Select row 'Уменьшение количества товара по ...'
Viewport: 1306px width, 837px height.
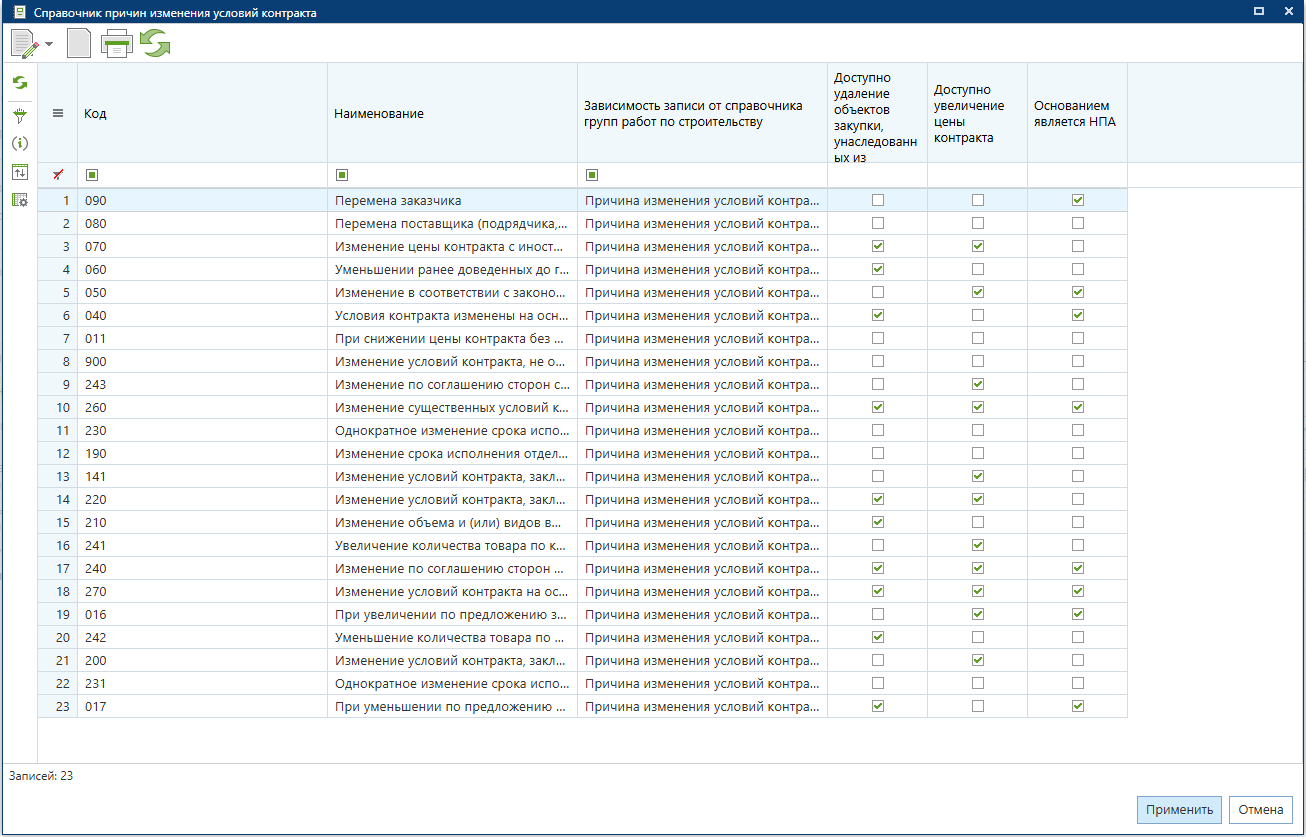[x=583, y=637]
